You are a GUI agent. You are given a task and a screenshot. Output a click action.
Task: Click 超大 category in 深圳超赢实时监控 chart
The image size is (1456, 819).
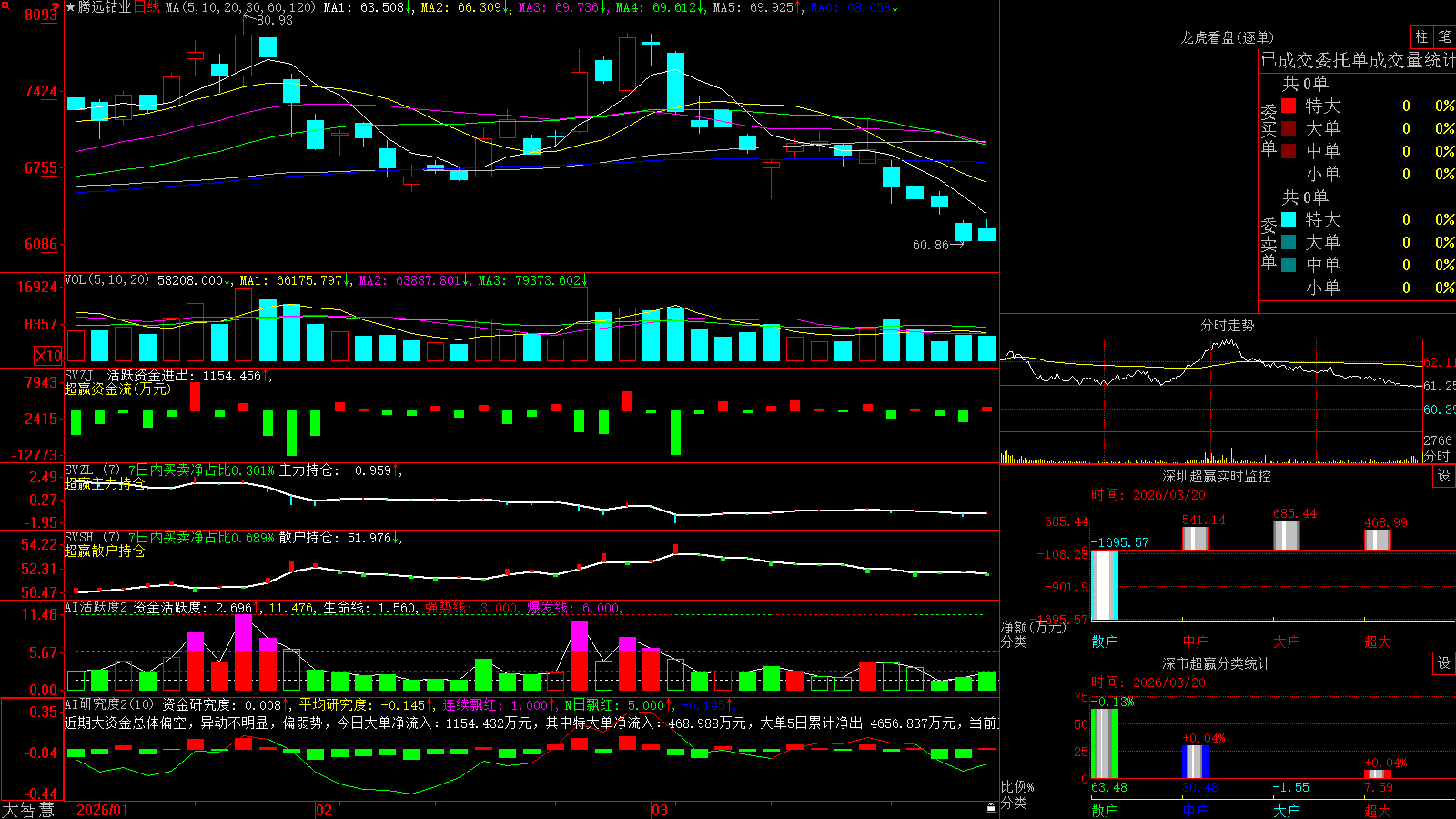1378,642
